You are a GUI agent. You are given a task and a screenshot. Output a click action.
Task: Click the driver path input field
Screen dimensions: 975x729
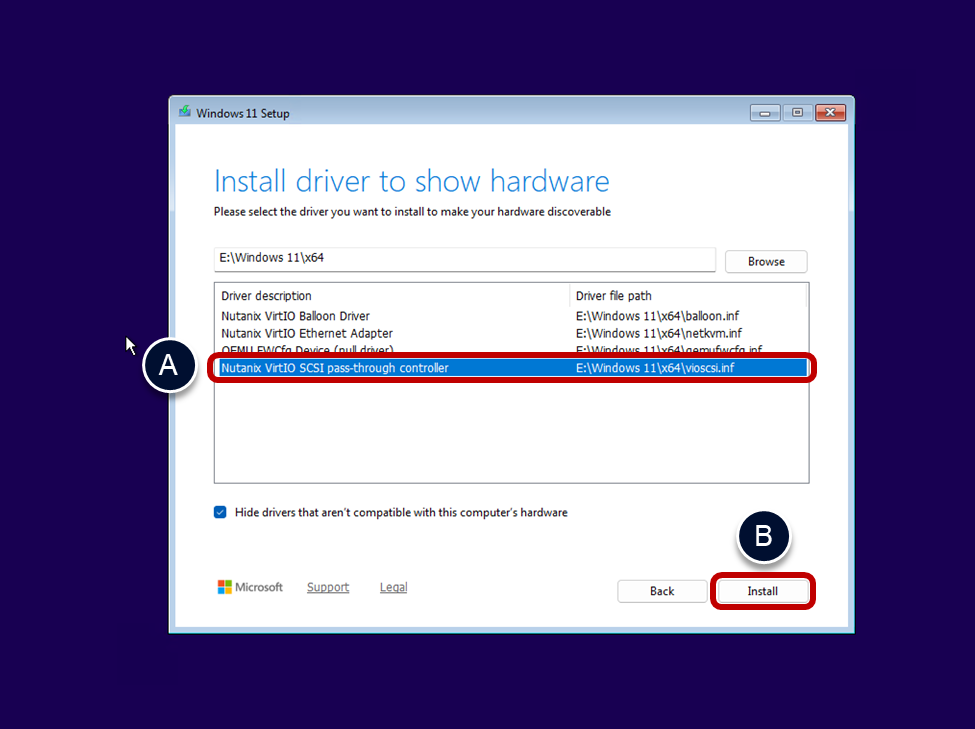tap(465, 258)
